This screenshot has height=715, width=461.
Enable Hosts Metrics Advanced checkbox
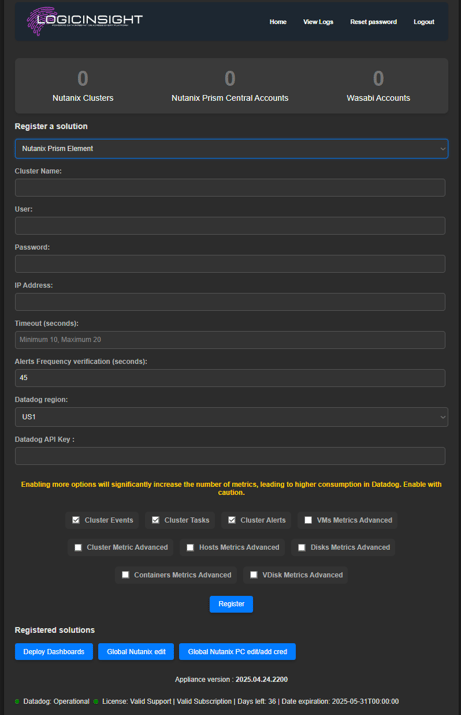tap(190, 548)
